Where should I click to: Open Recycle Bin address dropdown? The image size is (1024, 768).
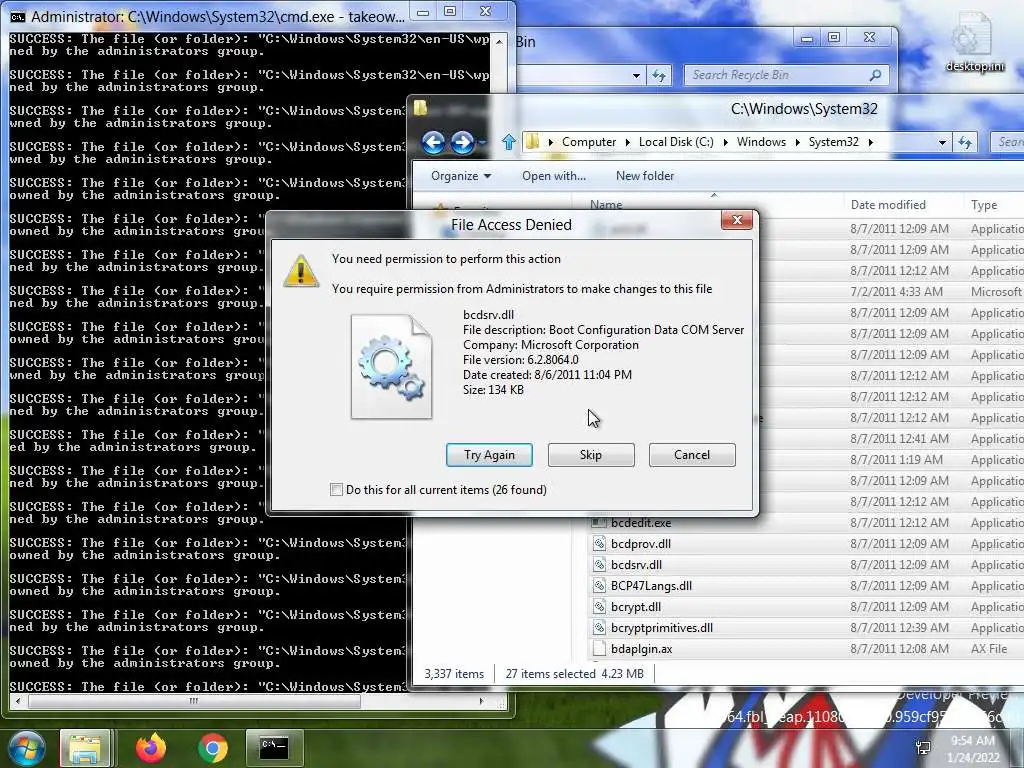(635, 76)
